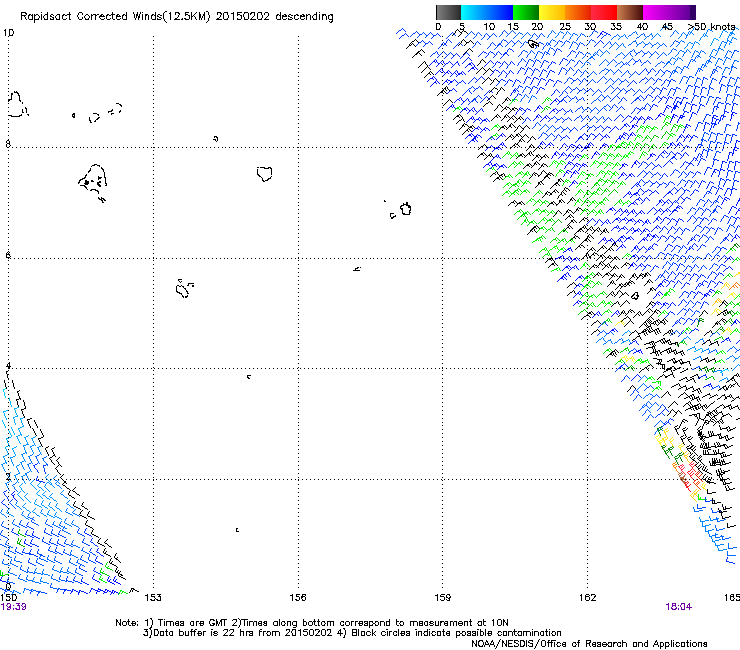Pick the red 30-35 knots legend segment
Image resolution: width=740 pixels, height=650 pixels.
tap(604, 12)
